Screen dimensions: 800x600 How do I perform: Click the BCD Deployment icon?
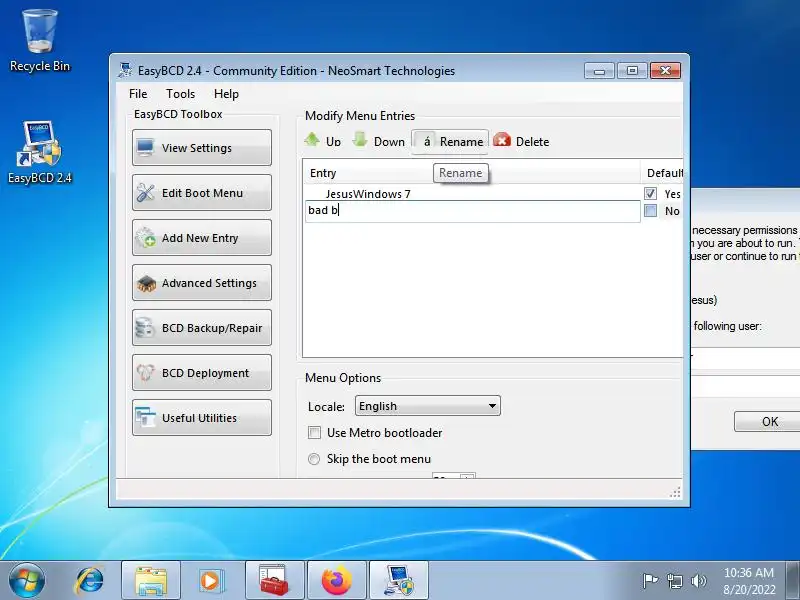(x=145, y=372)
